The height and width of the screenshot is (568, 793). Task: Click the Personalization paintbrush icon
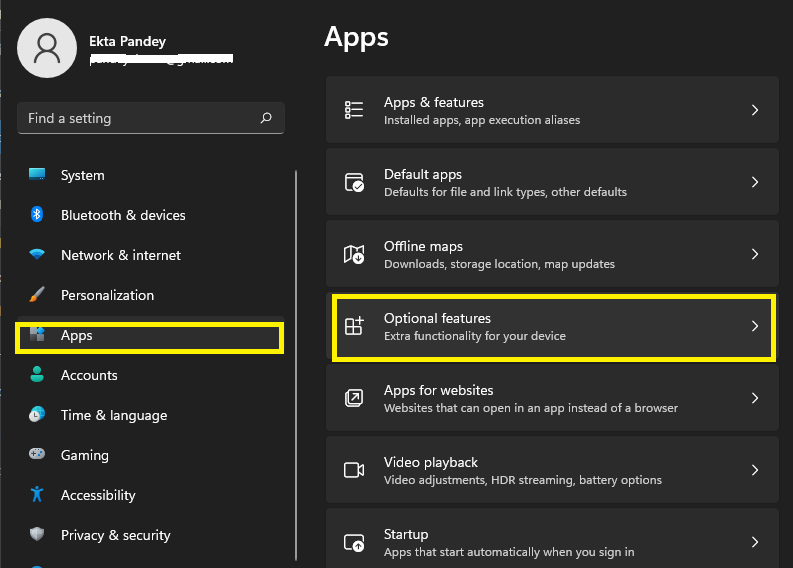(x=37, y=295)
